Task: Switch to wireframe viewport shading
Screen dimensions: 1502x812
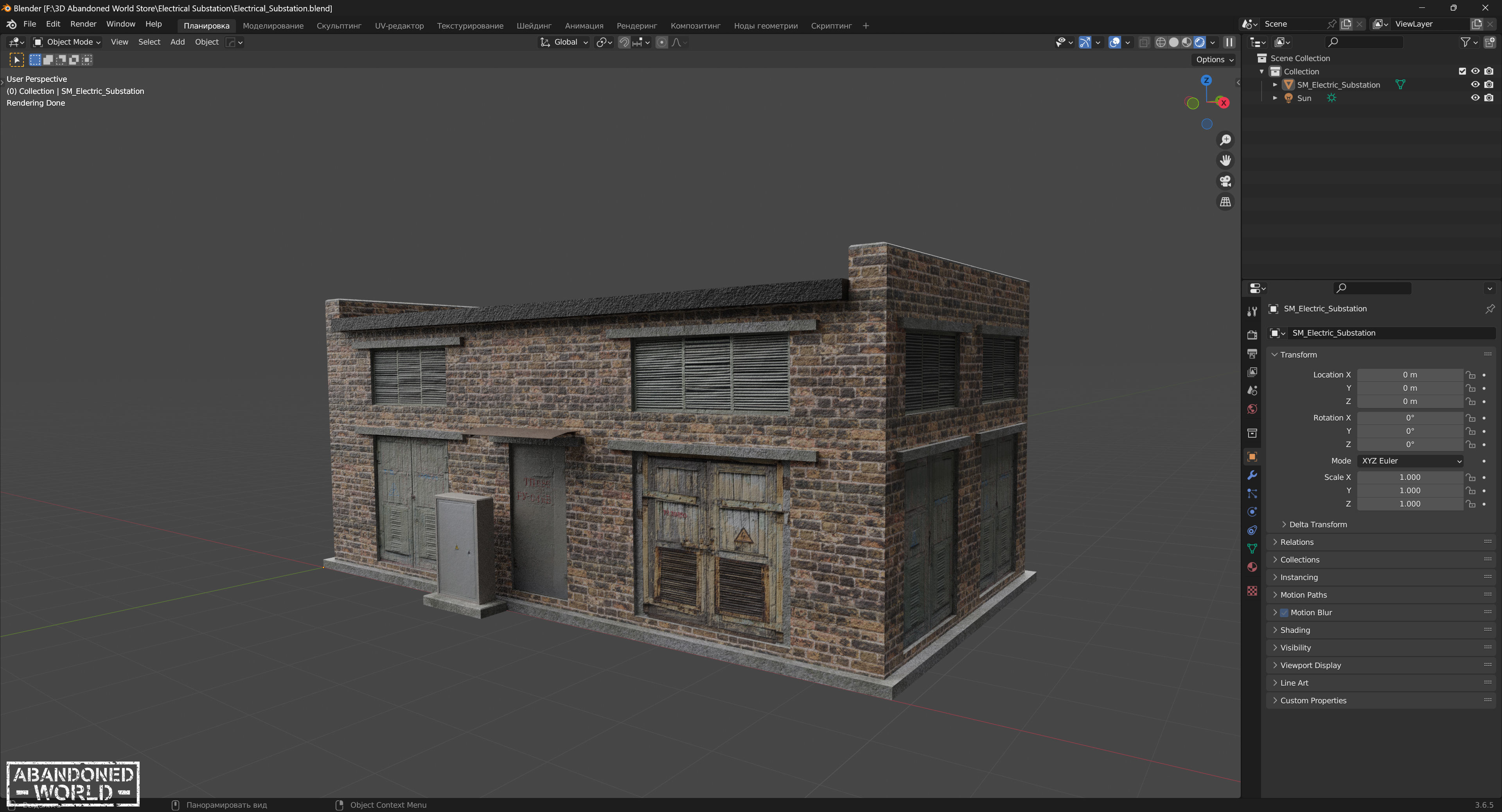Action: point(1160,42)
